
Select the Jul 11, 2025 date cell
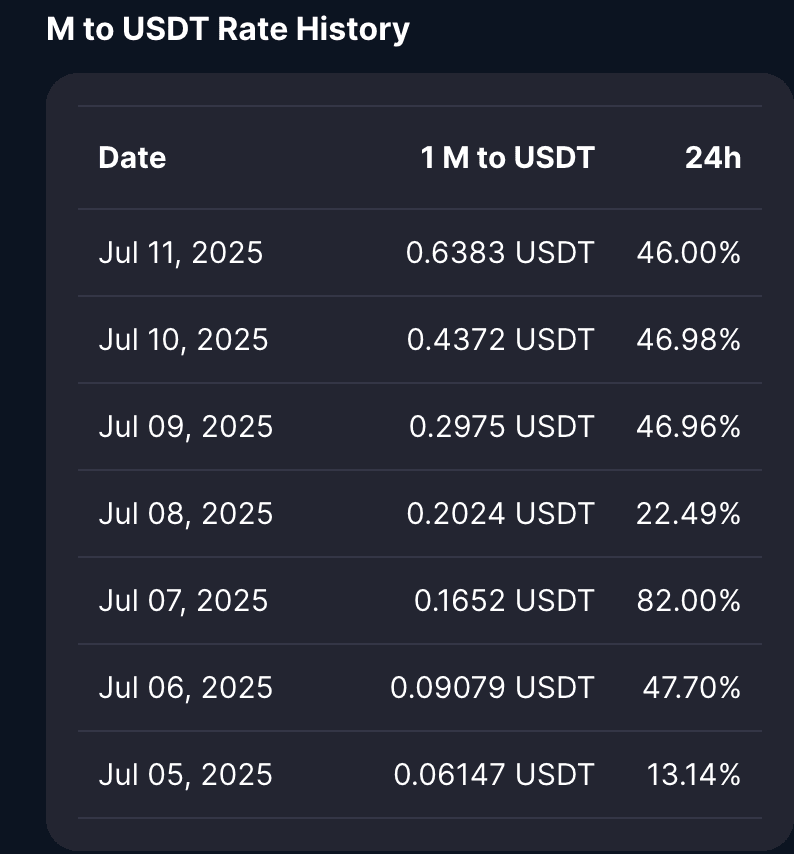coord(181,253)
